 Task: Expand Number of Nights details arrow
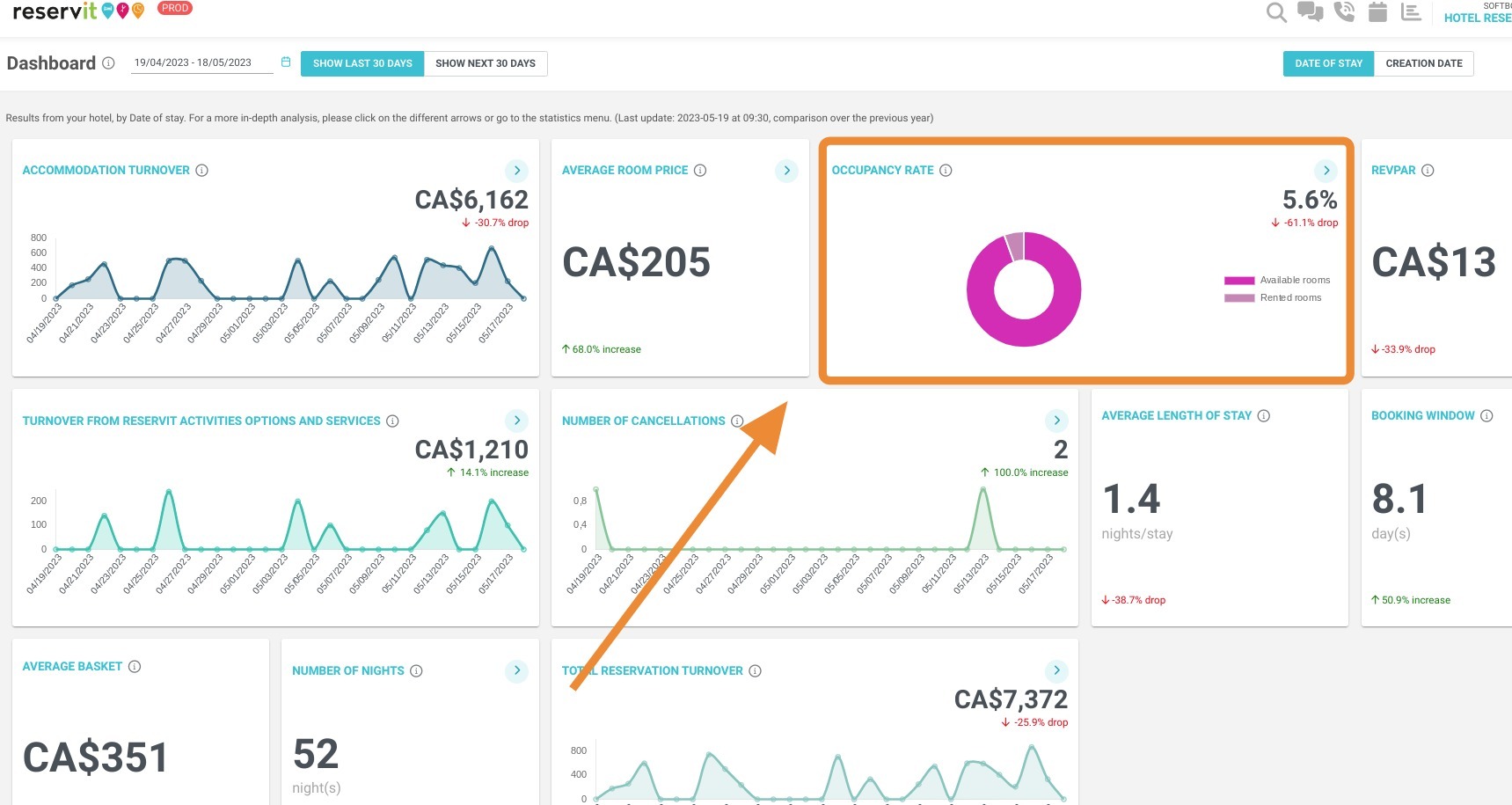(517, 670)
